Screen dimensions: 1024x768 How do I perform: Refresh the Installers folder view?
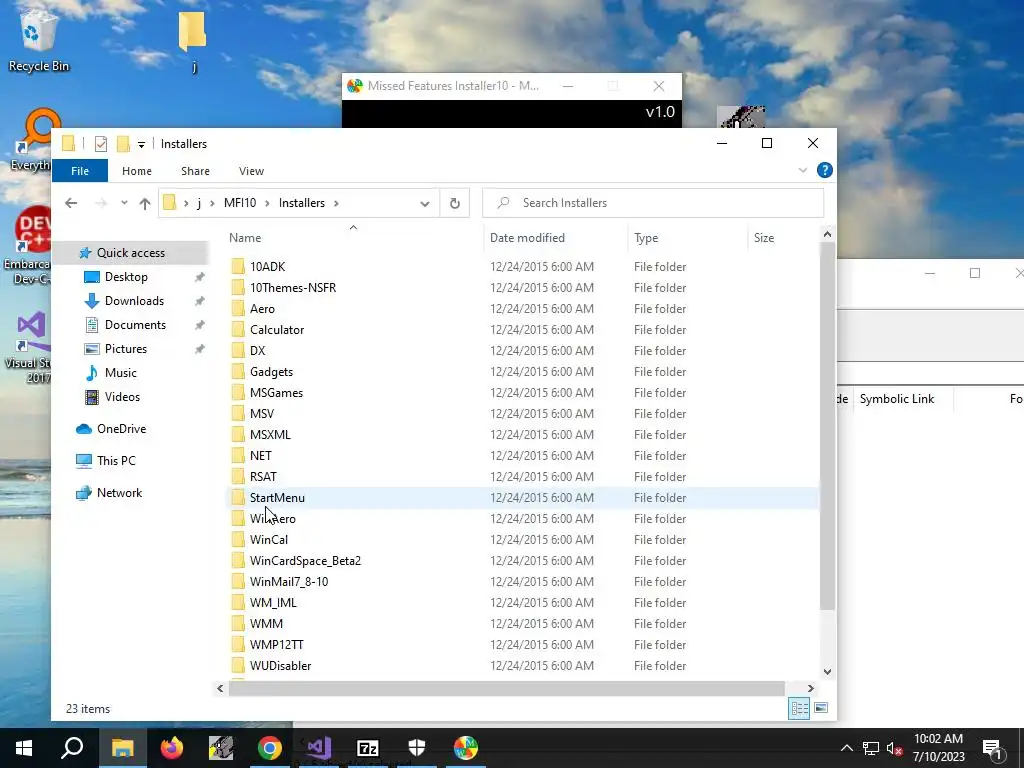point(455,203)
